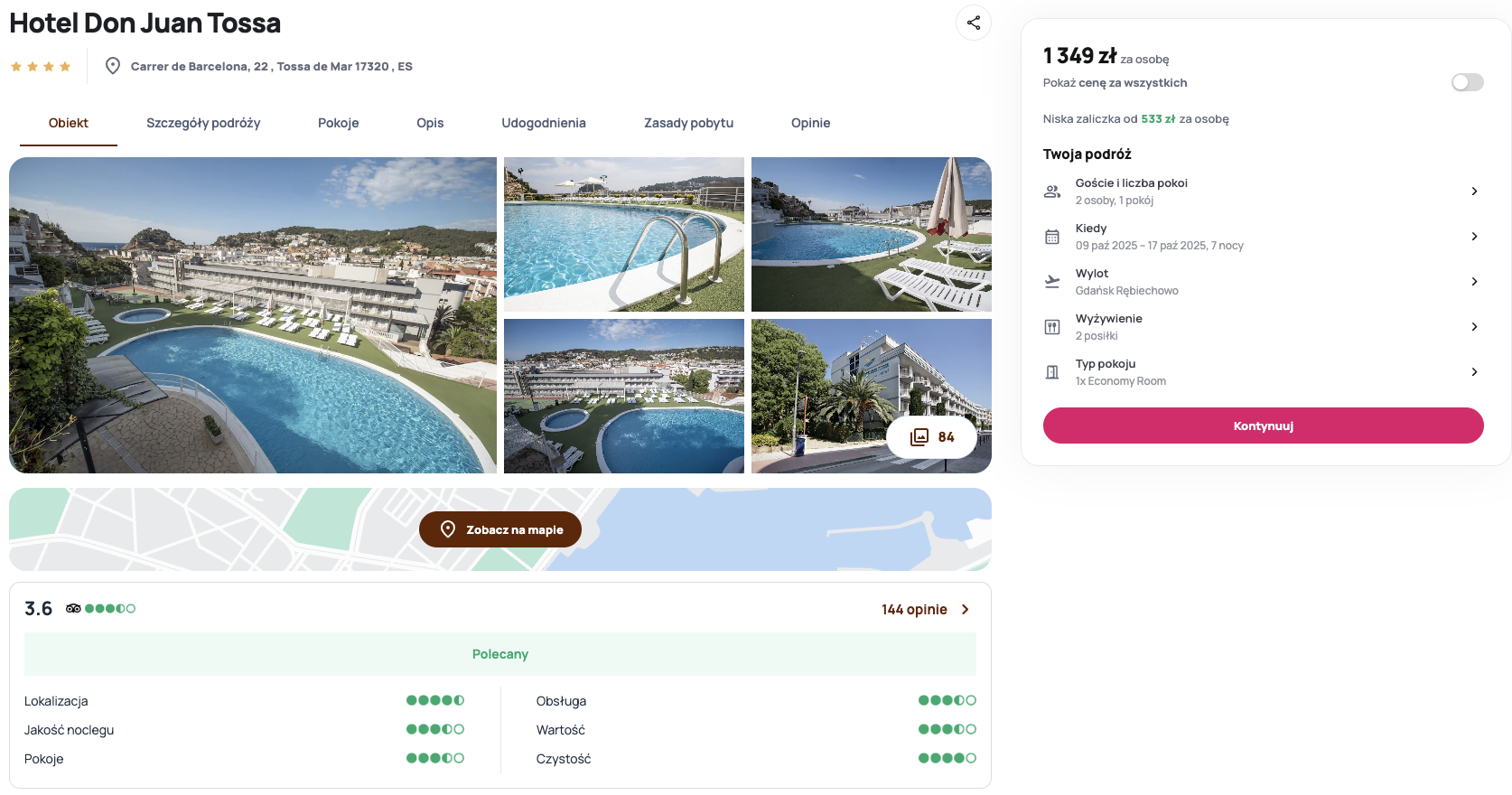This screenshot has height=795, width=1512.
Task: Click the 2 posiłki text
Action: pyautogui.click(x=1097, y=336)
